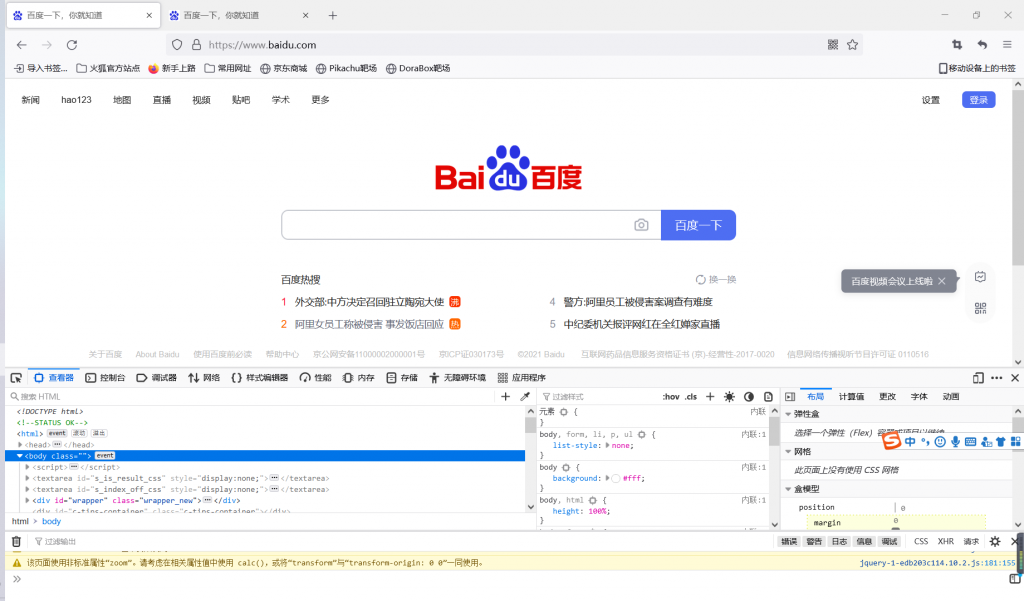
Task: Open the 计算值 computed sidebar tab
Action: [x=852, y=397]
